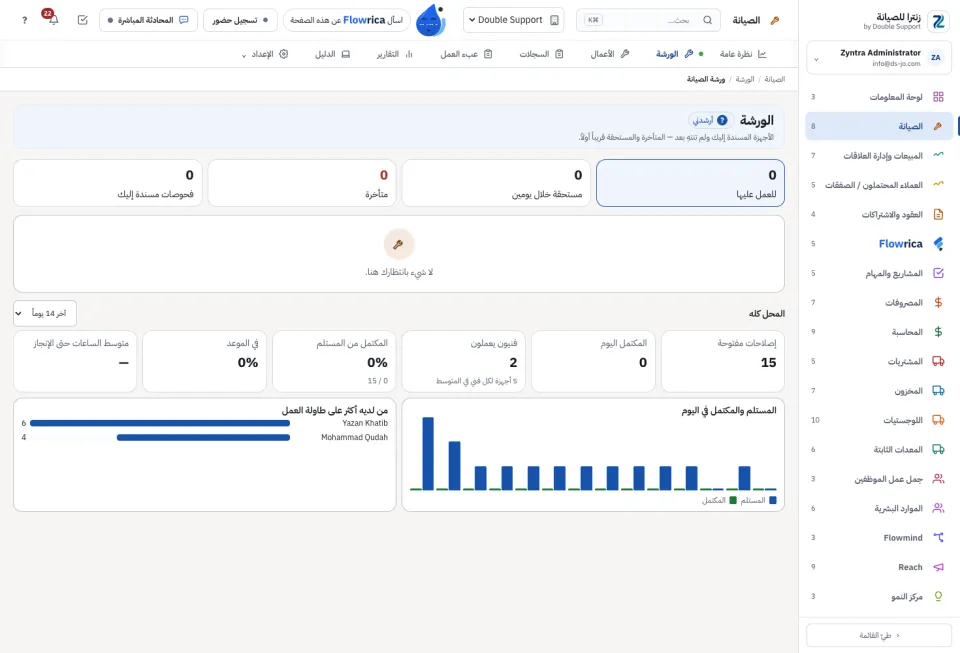The height and width of the screenshot is (653, 960).
Task: Click the الورشة breadcrumb link
Action: [744, 80]
